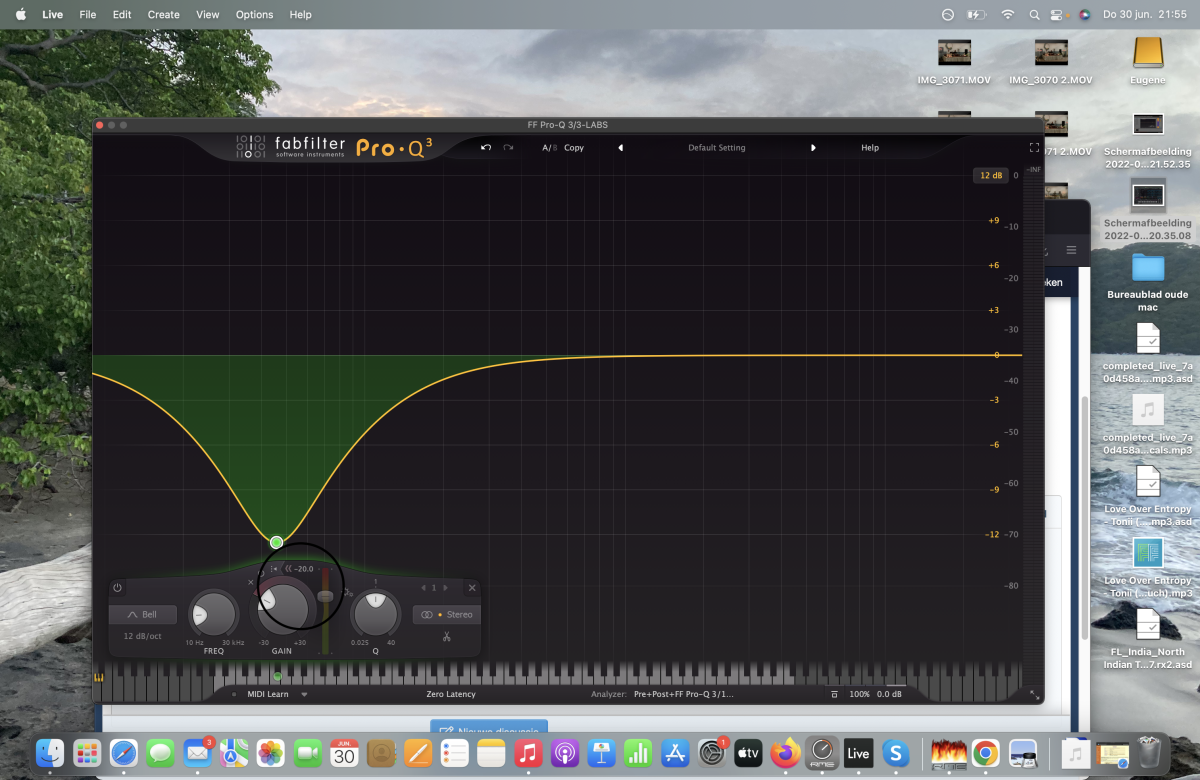
Task: Open the View menu
Action: 208,15
